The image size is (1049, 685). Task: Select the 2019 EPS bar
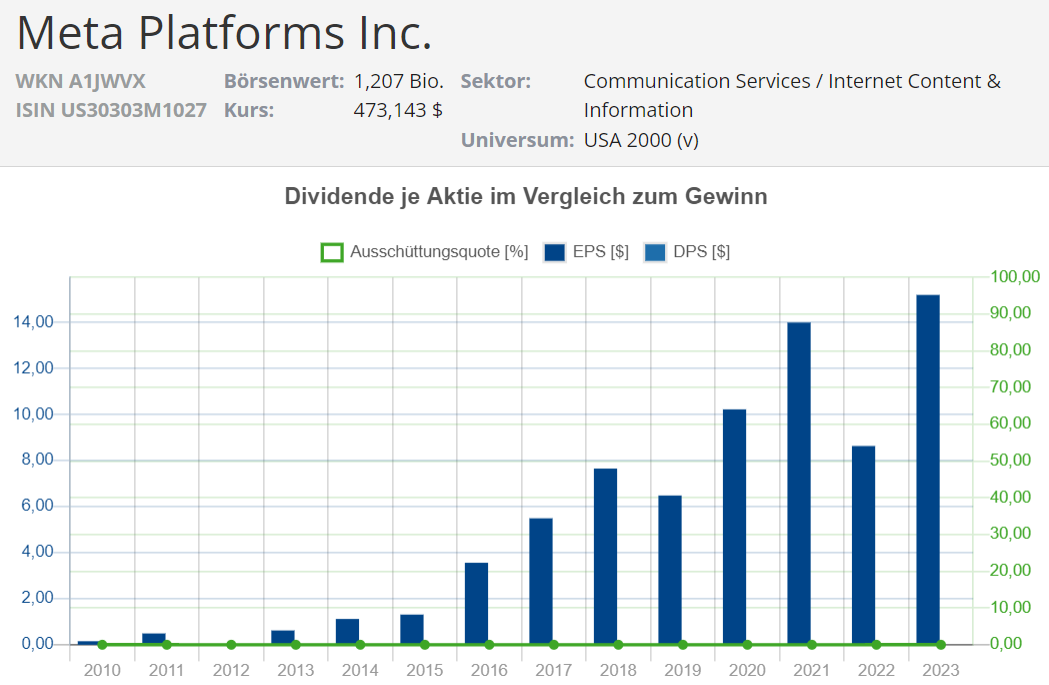(670, 570)
